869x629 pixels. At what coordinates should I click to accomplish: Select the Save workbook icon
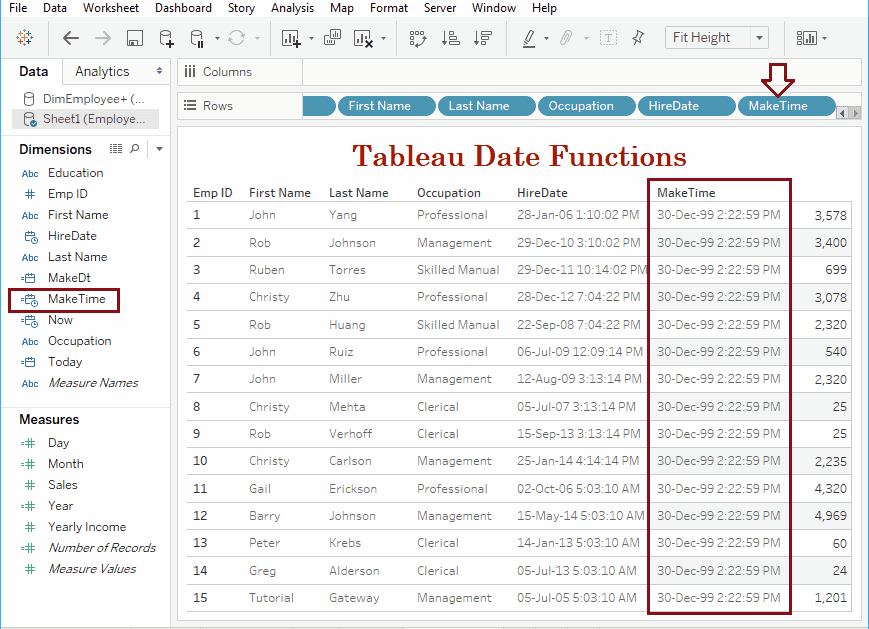pyautogui.click(x=134, y=37)
